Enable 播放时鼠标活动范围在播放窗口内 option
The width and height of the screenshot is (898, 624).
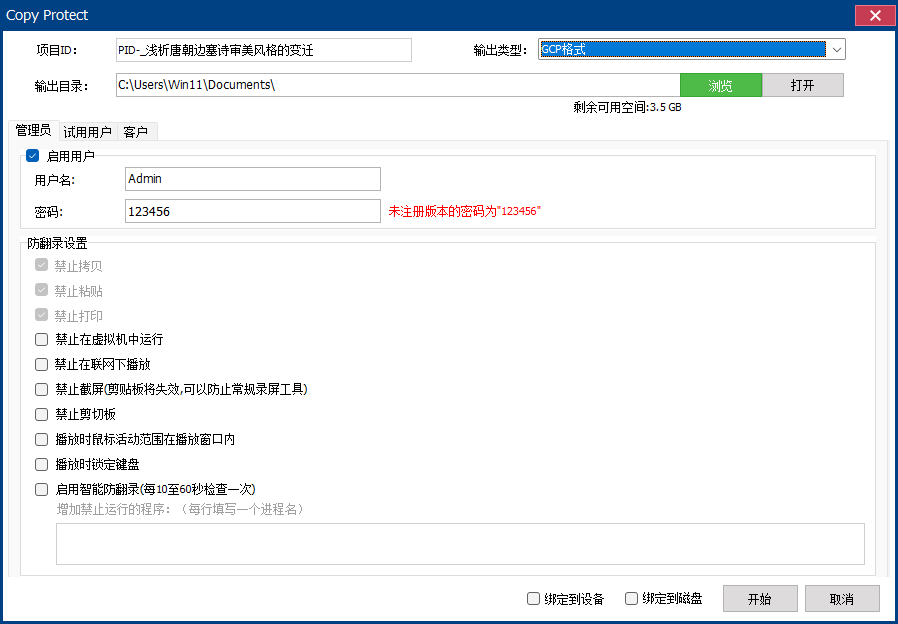point(41,440)
